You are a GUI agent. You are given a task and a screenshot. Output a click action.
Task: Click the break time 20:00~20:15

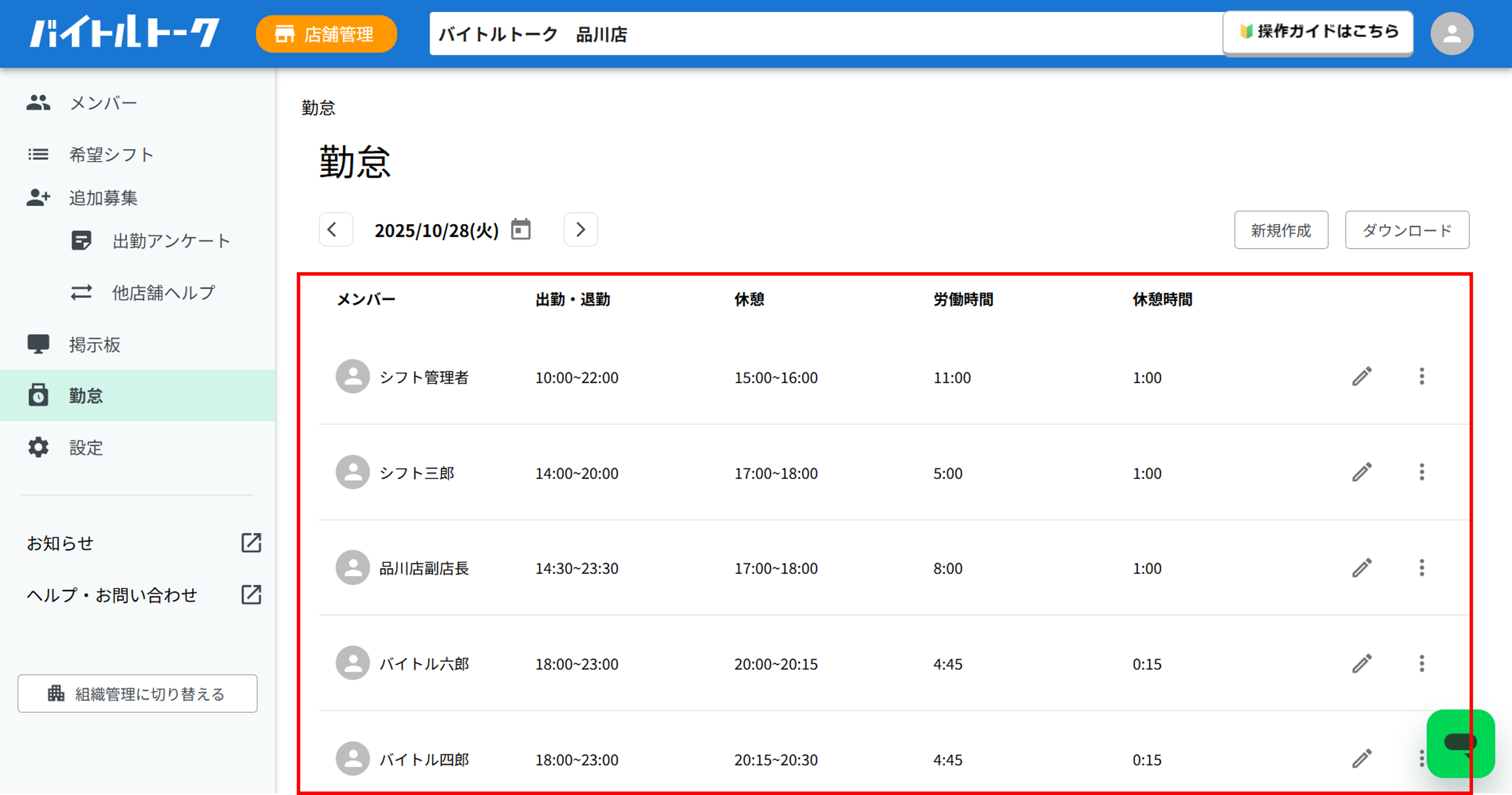tap(775, 664)
